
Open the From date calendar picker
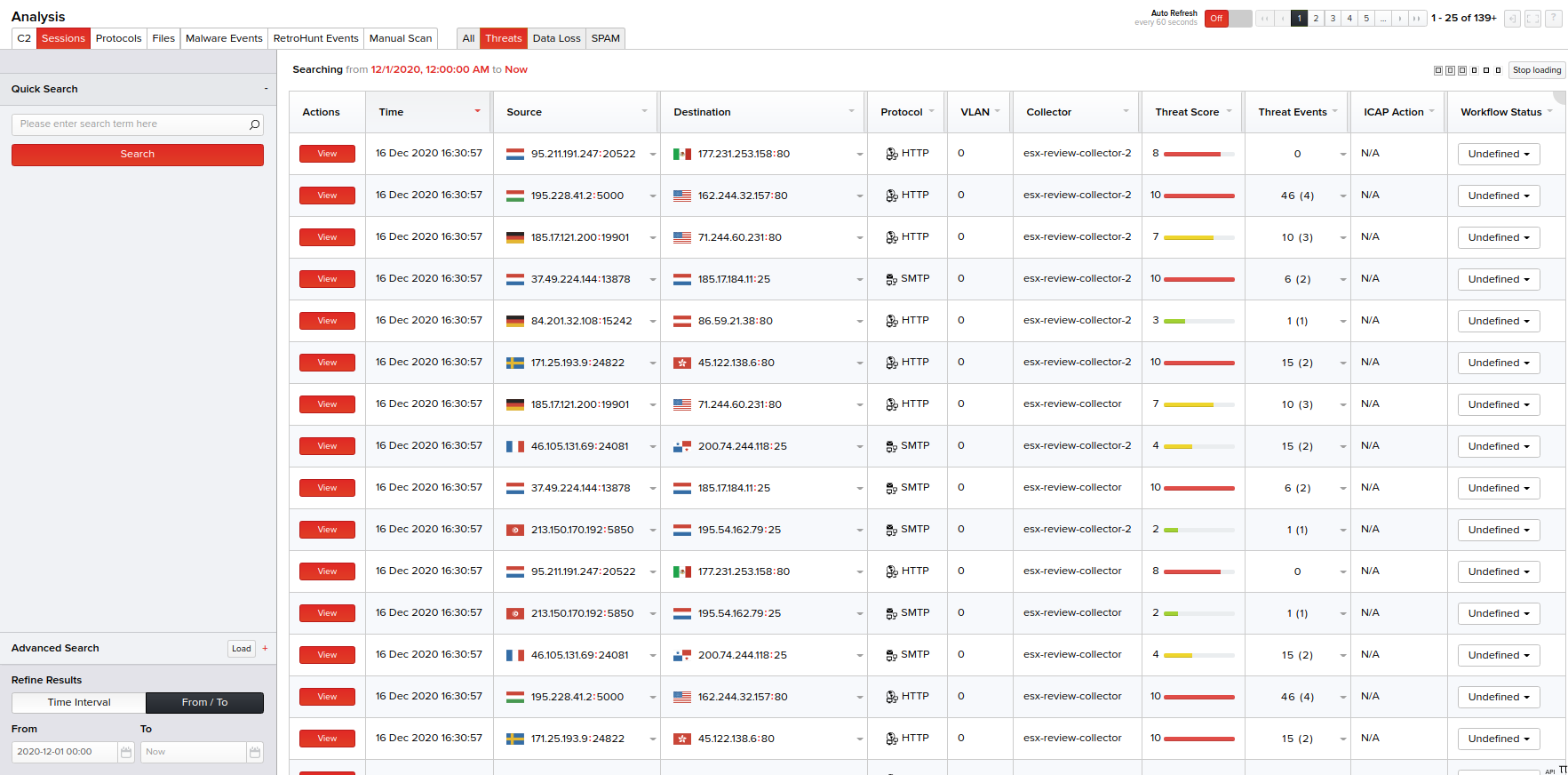126,752
